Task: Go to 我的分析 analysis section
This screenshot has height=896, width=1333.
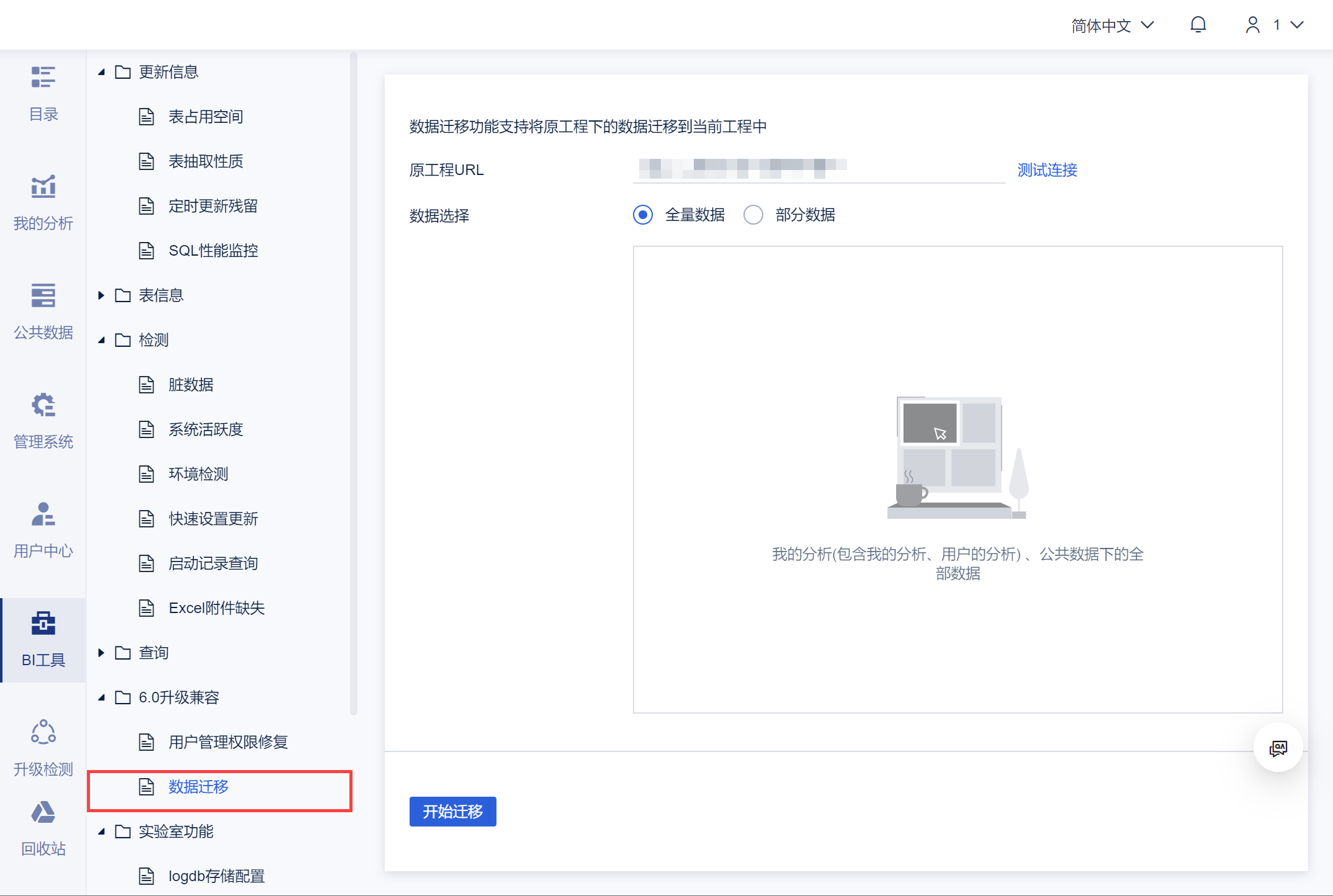Action: click(x=43, y=187)
